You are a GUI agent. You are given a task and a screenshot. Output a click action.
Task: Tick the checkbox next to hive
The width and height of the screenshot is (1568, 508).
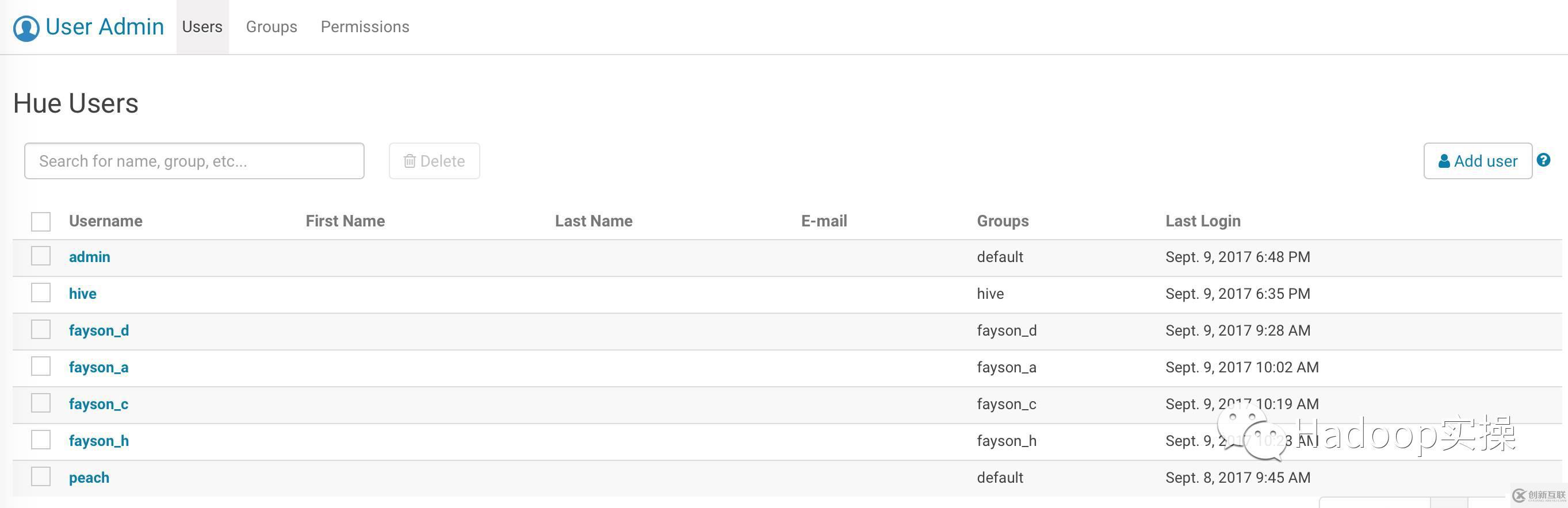tap(41, 293)
